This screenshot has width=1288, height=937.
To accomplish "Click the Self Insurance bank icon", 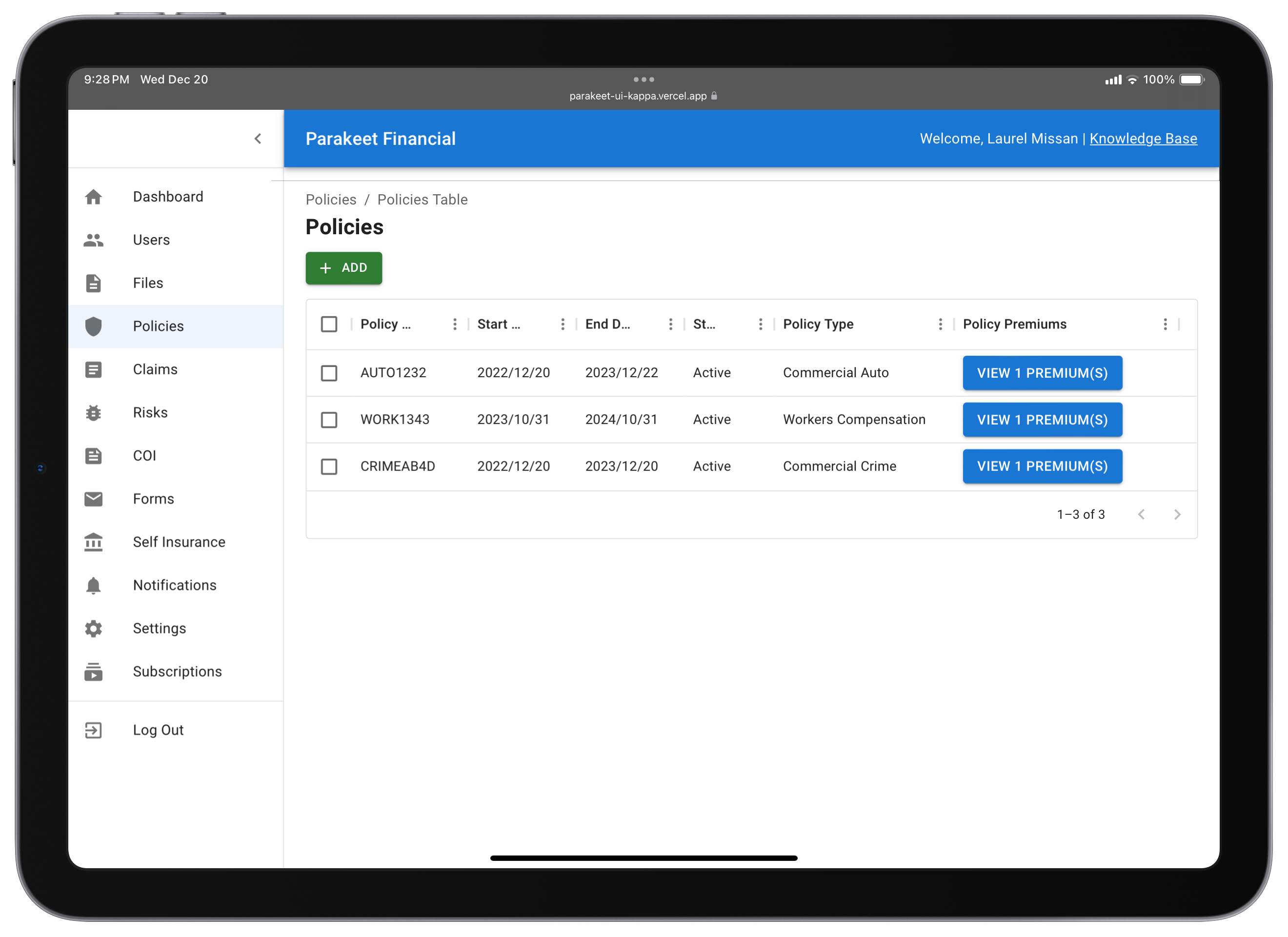I will click(93, 543).
